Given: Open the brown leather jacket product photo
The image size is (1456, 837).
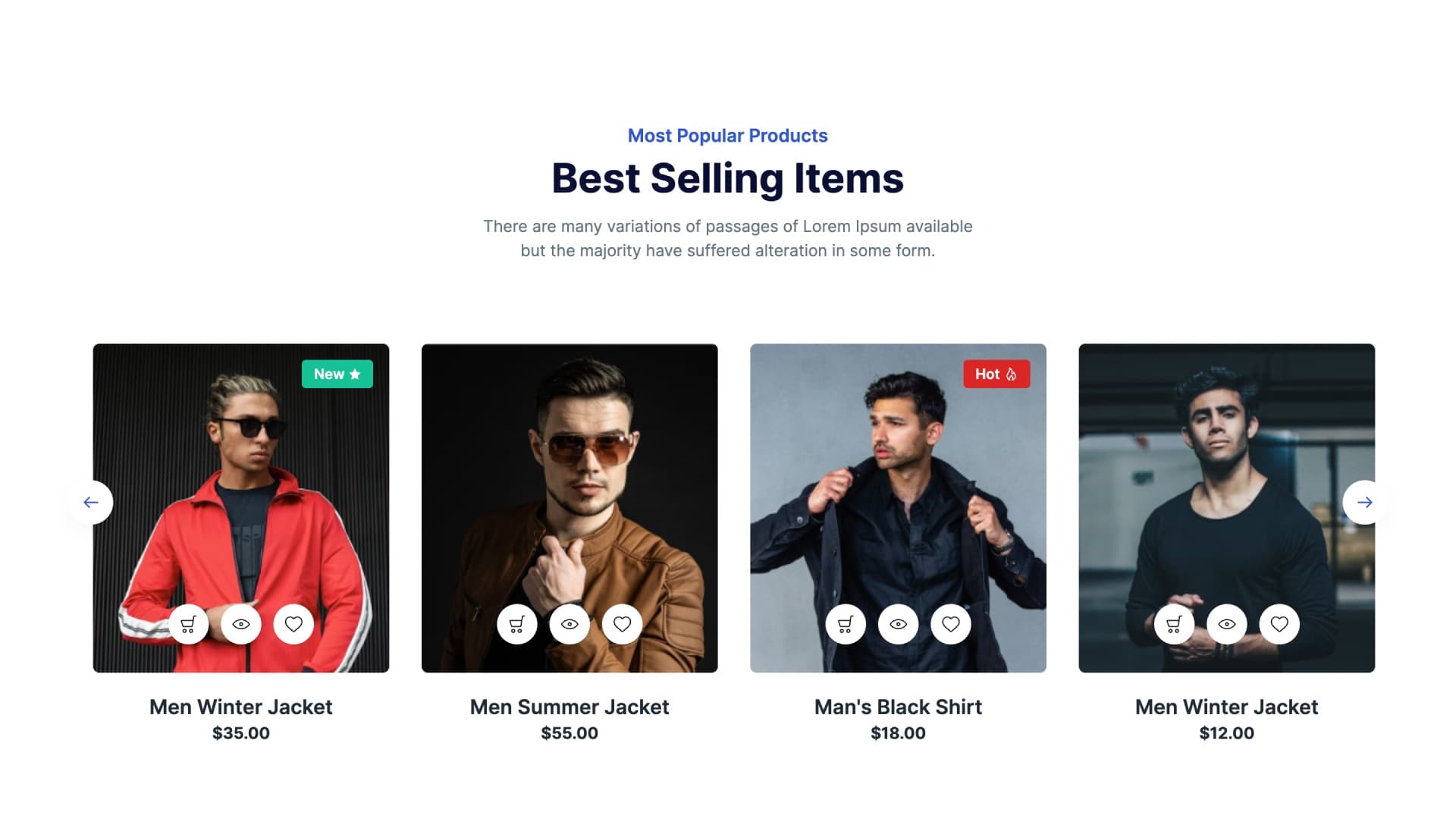Looking at the screenshot, I should click(570, 470).
